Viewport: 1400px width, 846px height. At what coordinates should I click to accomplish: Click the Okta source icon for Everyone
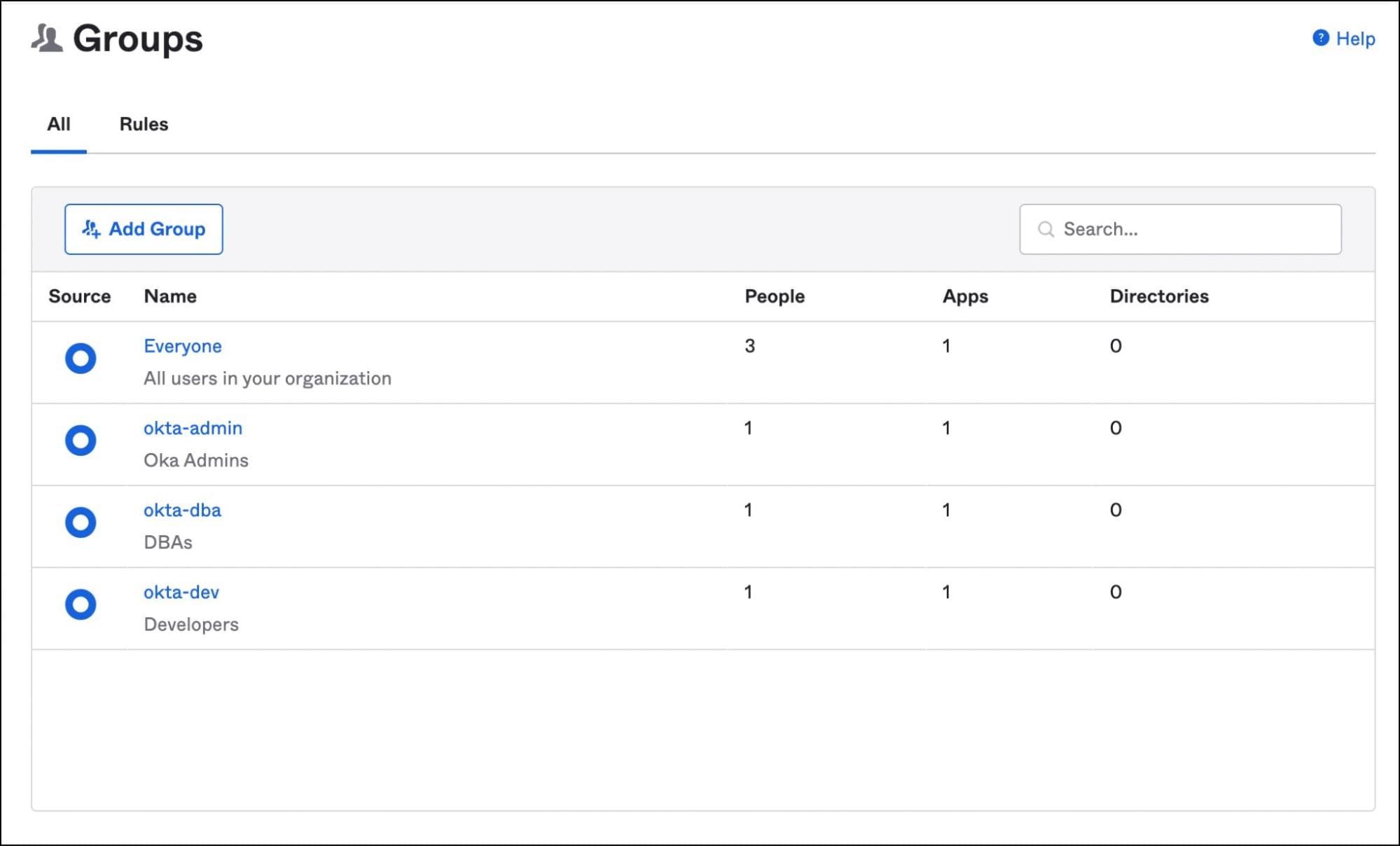point(81,358)
